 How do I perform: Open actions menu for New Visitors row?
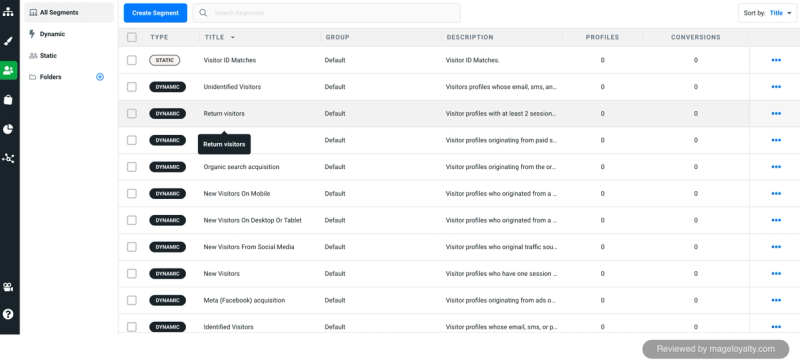776,274
